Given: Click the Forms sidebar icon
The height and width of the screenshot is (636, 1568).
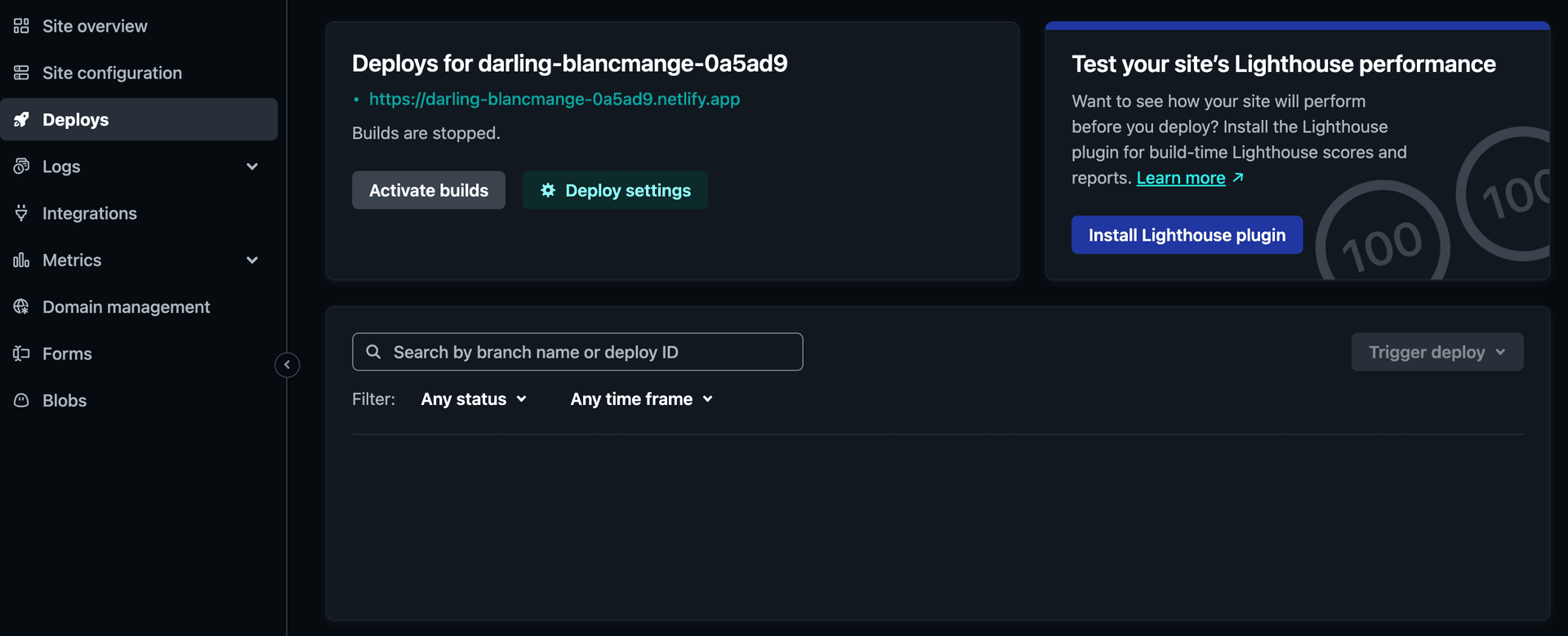Looking at the screenshot, I should click(x=21, y=354).
